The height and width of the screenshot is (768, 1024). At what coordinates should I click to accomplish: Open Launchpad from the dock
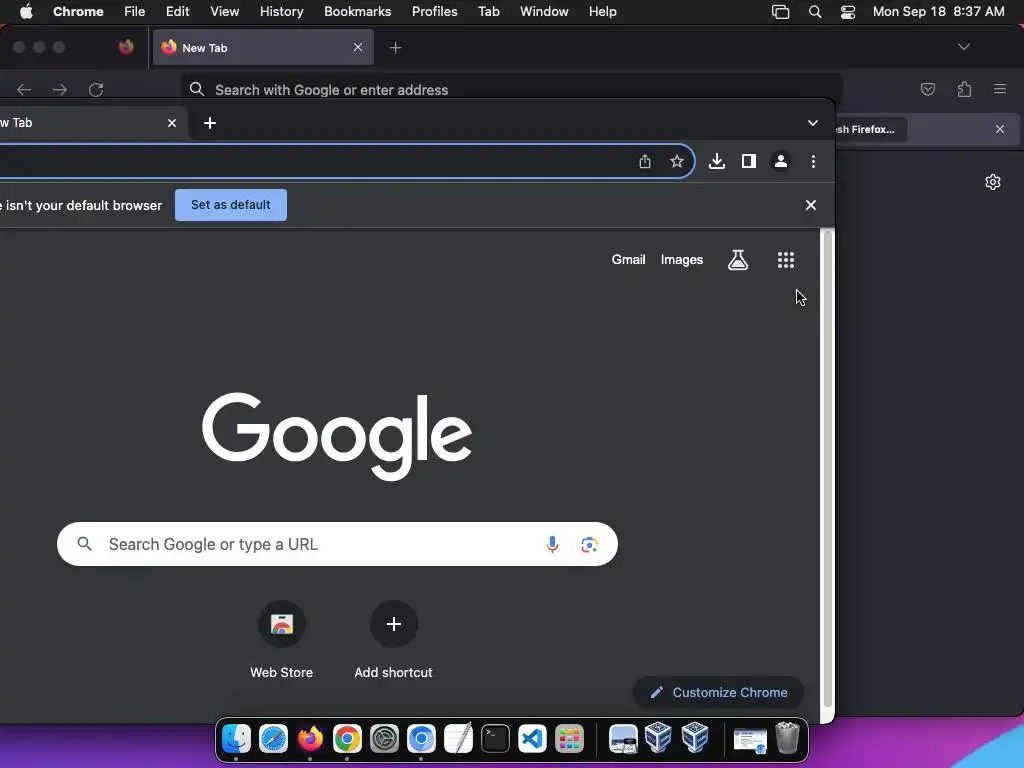click(569, 739)
